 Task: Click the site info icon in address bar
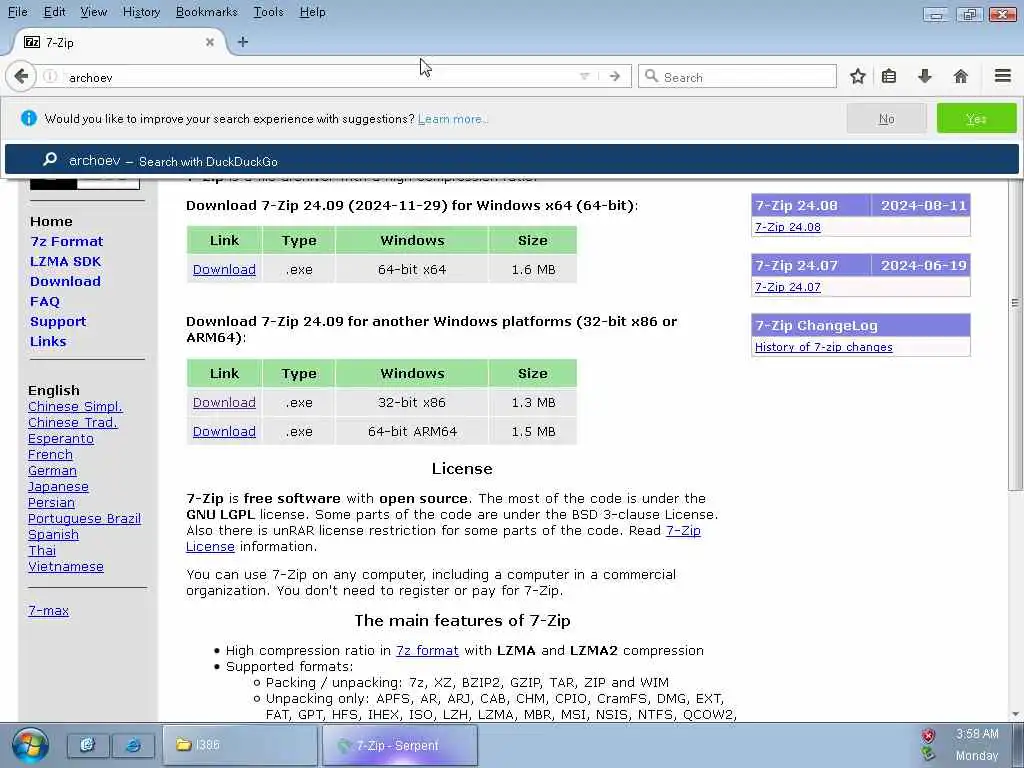coord(50,76)
